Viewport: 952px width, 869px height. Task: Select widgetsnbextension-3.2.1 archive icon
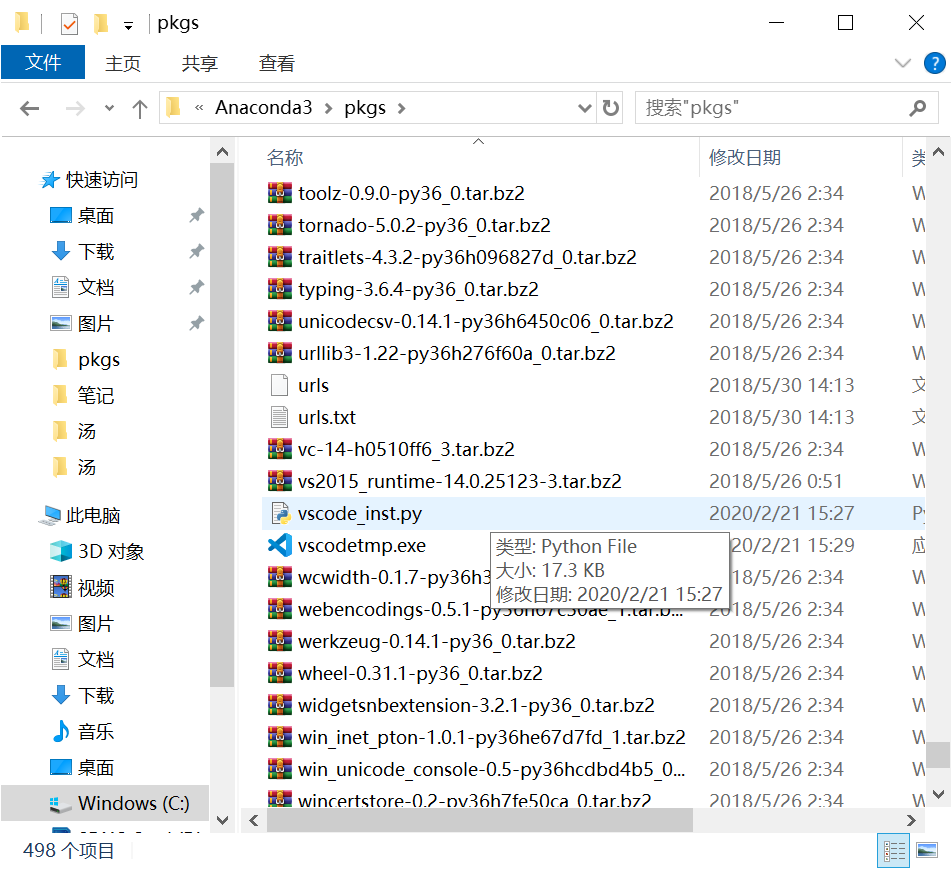279,705
